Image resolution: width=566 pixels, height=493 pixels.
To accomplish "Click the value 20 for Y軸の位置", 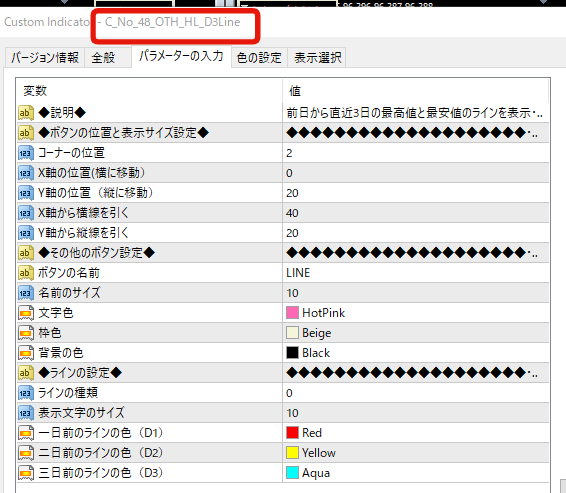I will pyautogui.click(x=292, y=193).
